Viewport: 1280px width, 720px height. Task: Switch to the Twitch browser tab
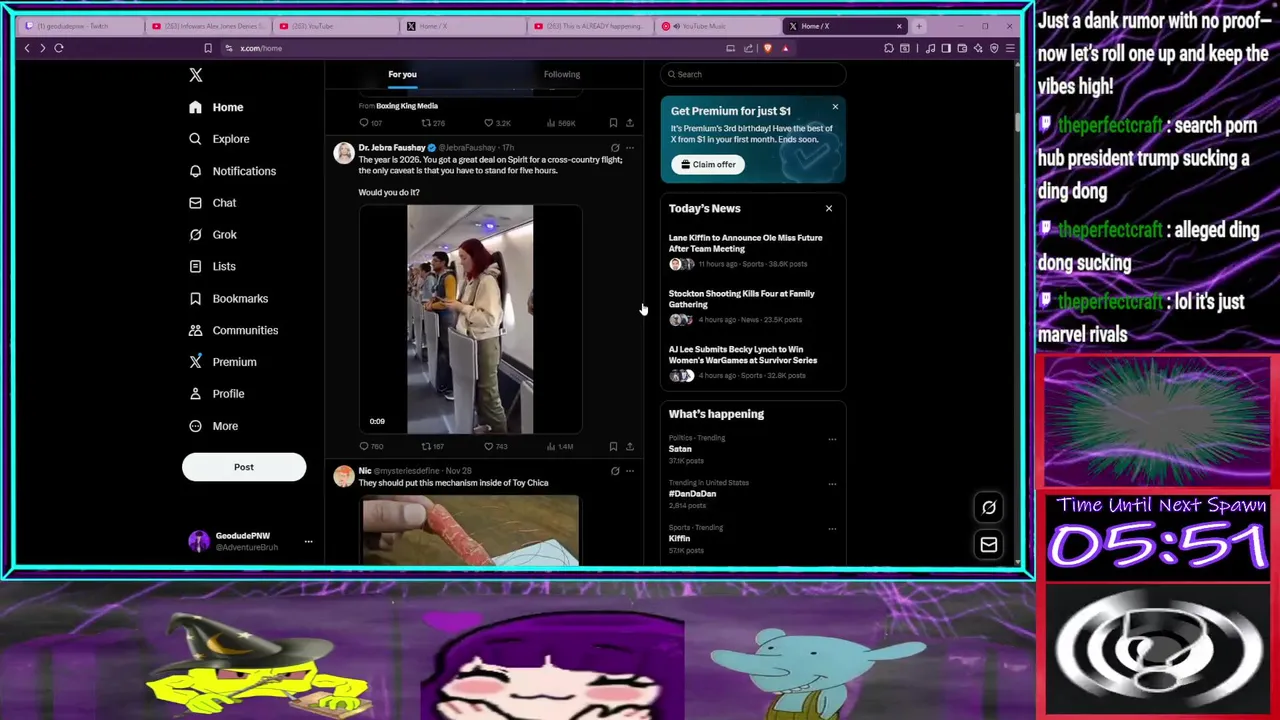(x=78, y=26)
